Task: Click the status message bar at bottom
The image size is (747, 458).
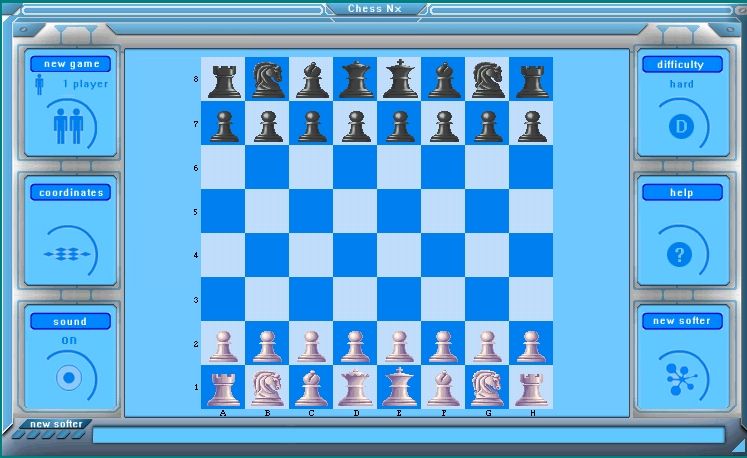Action: (409, 435)
